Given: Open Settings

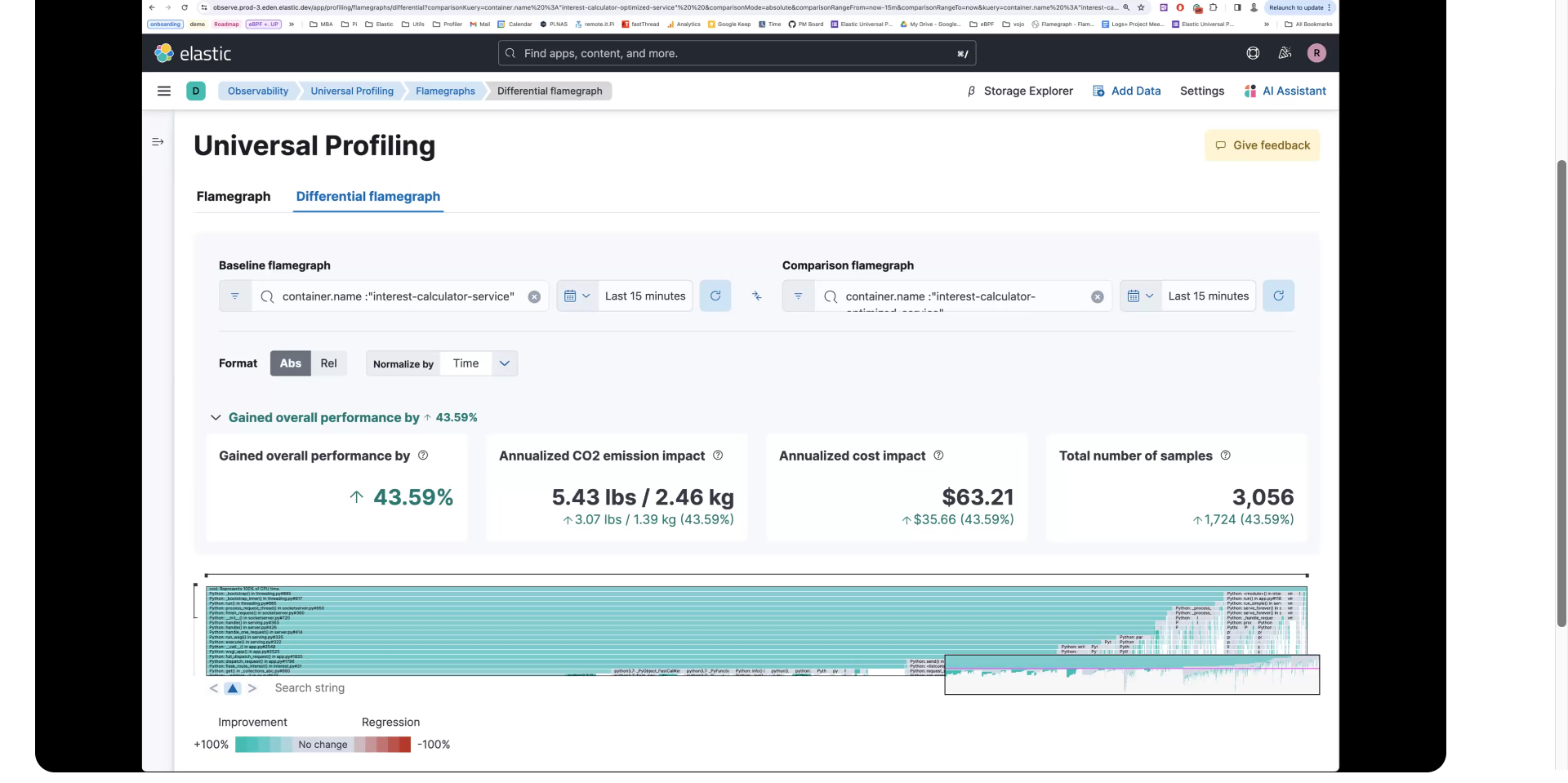Looking at the screenshot, I should pyautogui.click(x=1202, y=91).
